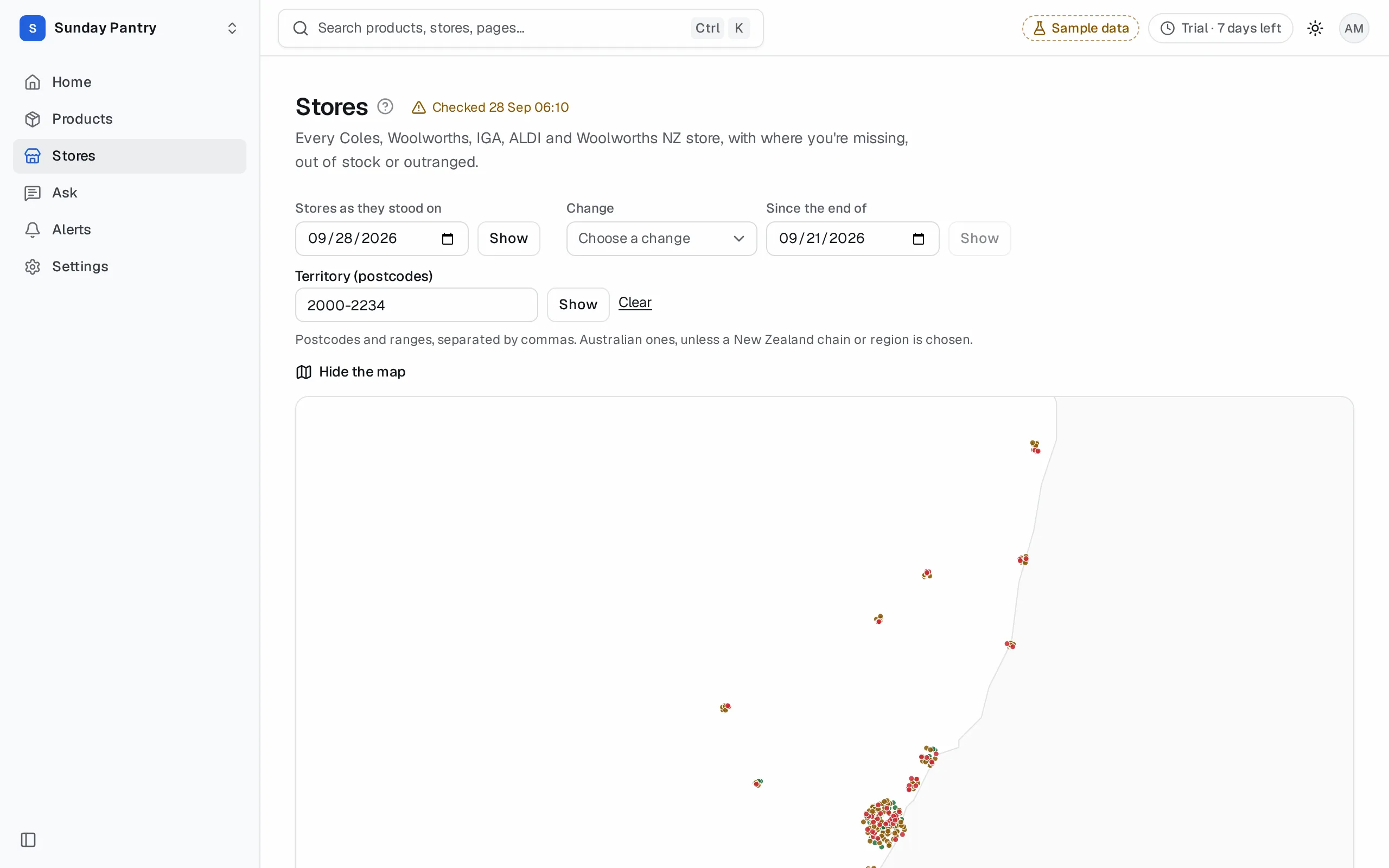The width and height of the screenshot is (1389, 868).
Task: Open the Choose a change dropdown
Action: point(661,239)
